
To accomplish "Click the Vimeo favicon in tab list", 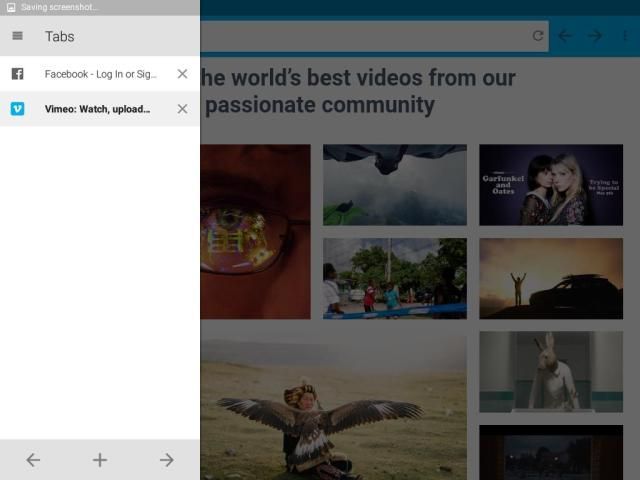I will point(17,109).
